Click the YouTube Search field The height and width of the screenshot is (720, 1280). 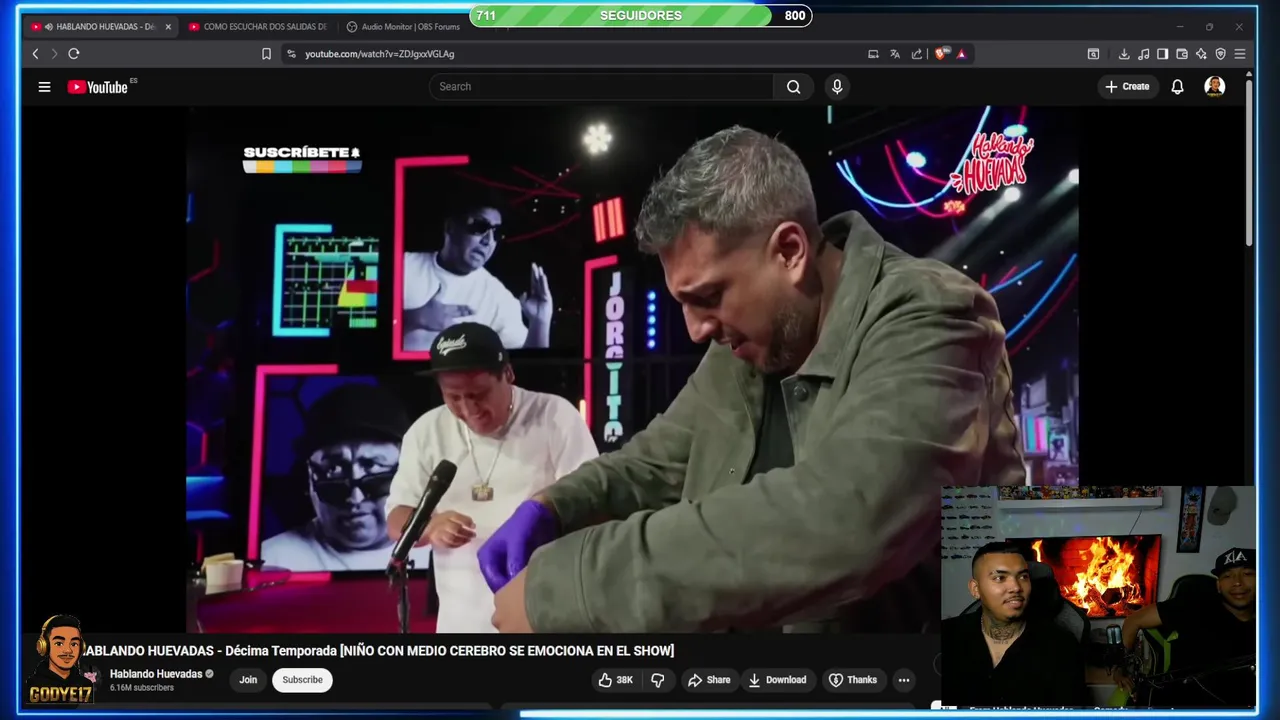click(x=602, y=87)
